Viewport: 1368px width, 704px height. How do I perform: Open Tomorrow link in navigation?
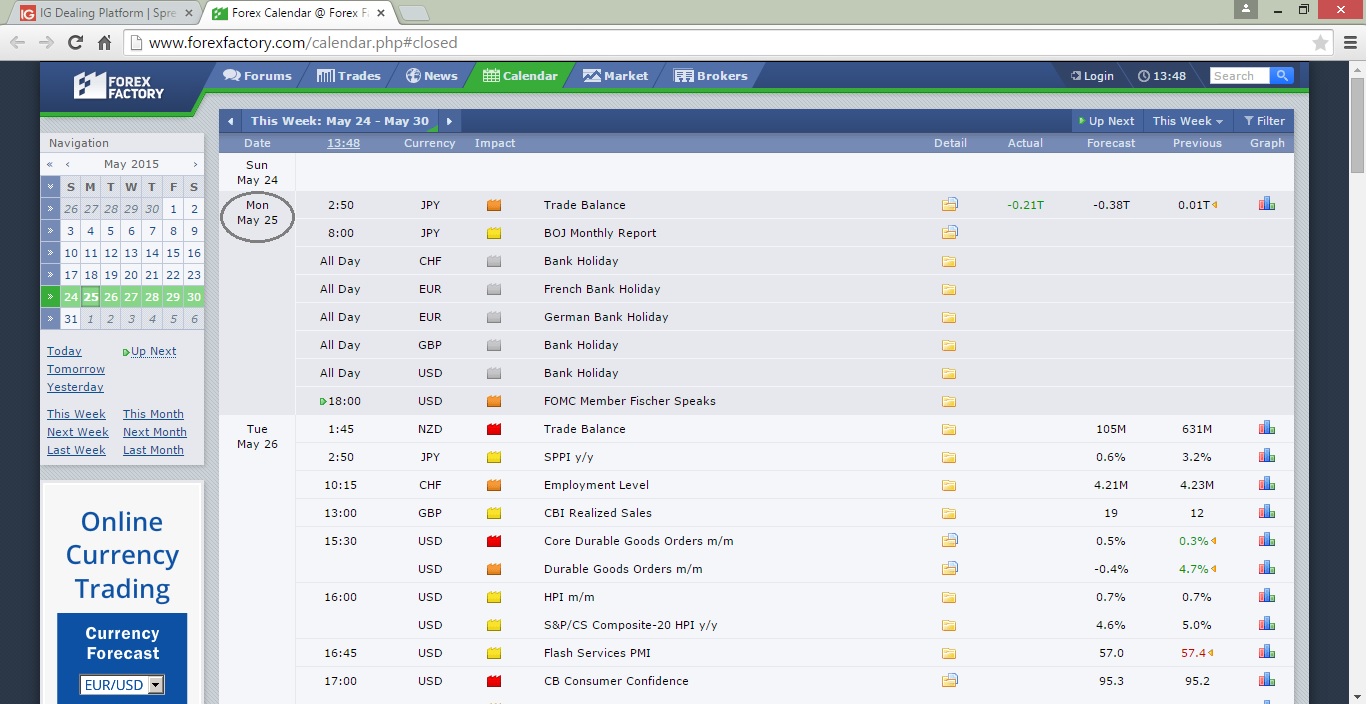click(x=76, y=369)
